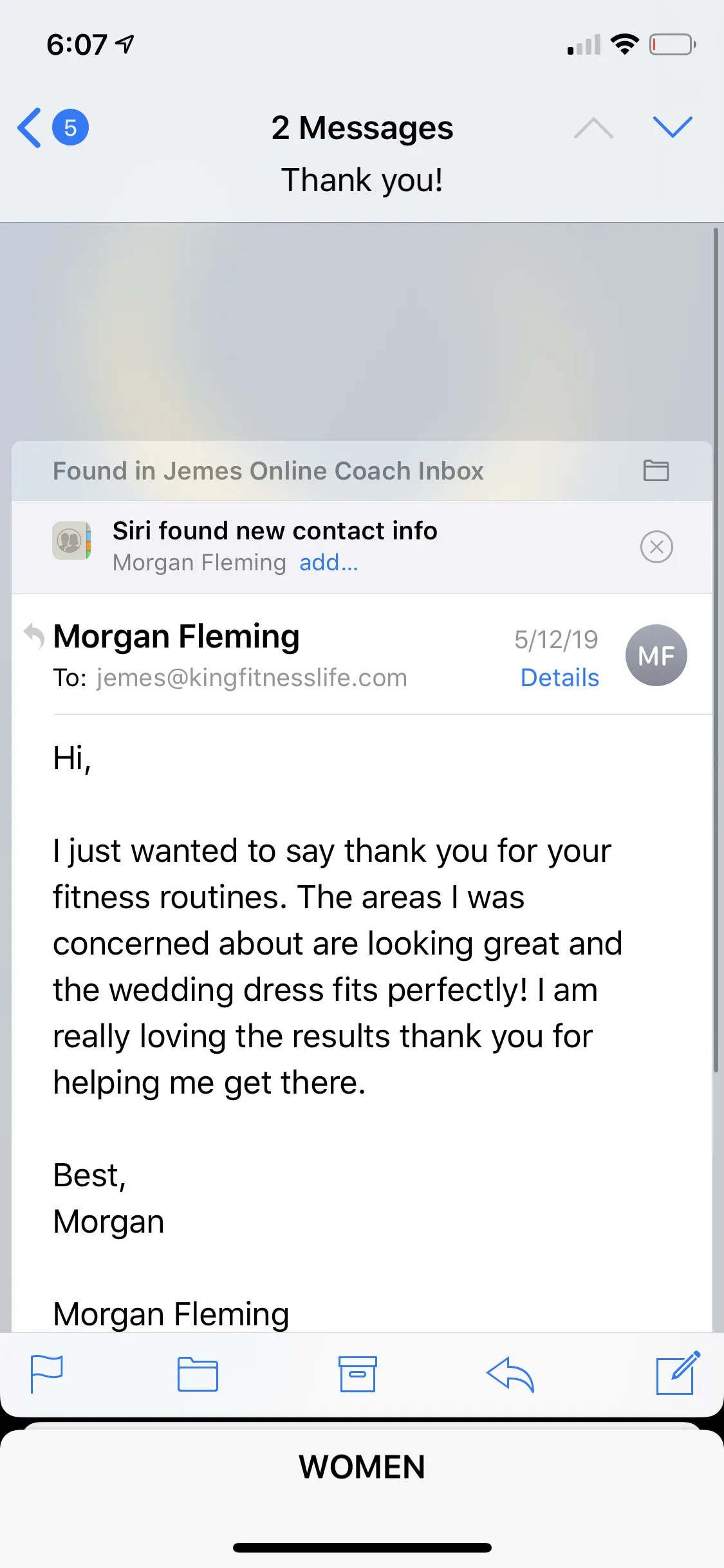The height and width of the screenshot is (1568, 724).
Task: Tap the vertical scrollbar on the right
Action: tap(716, 650)
